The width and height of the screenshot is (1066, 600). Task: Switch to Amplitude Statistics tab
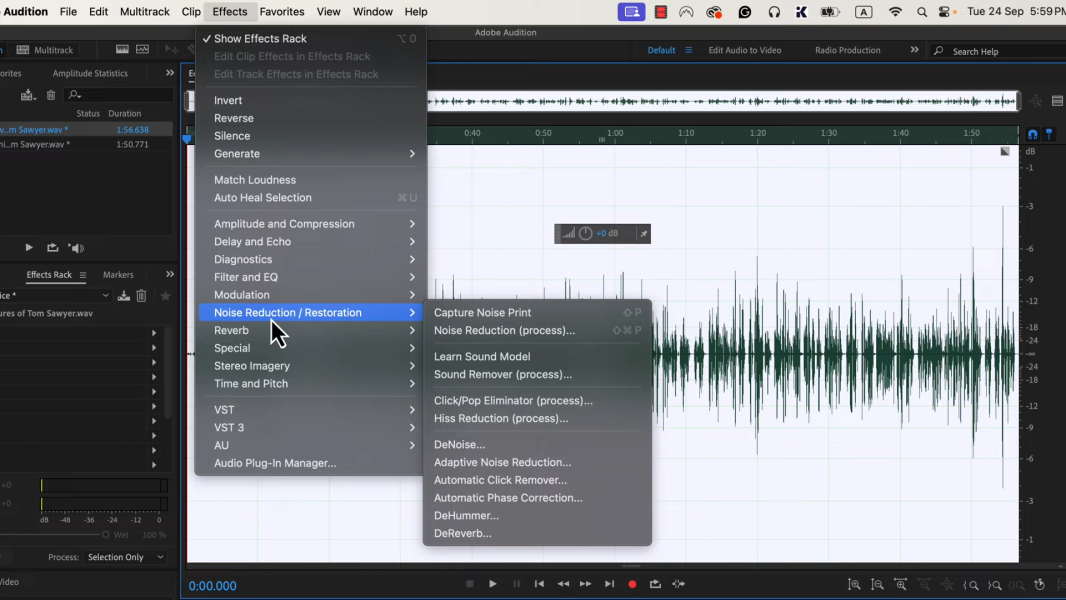click(90, 73)
